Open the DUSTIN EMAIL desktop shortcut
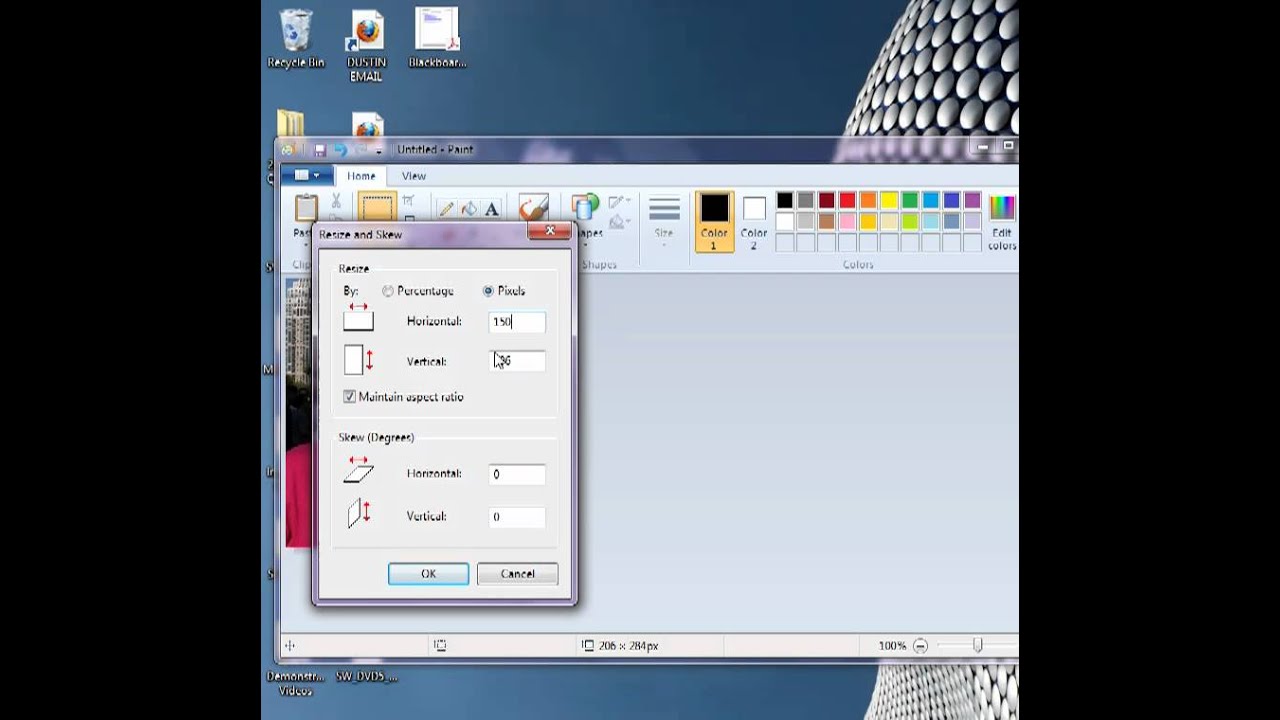The height and width of the screenshot is (720, 1280). [x=366, y=45]
